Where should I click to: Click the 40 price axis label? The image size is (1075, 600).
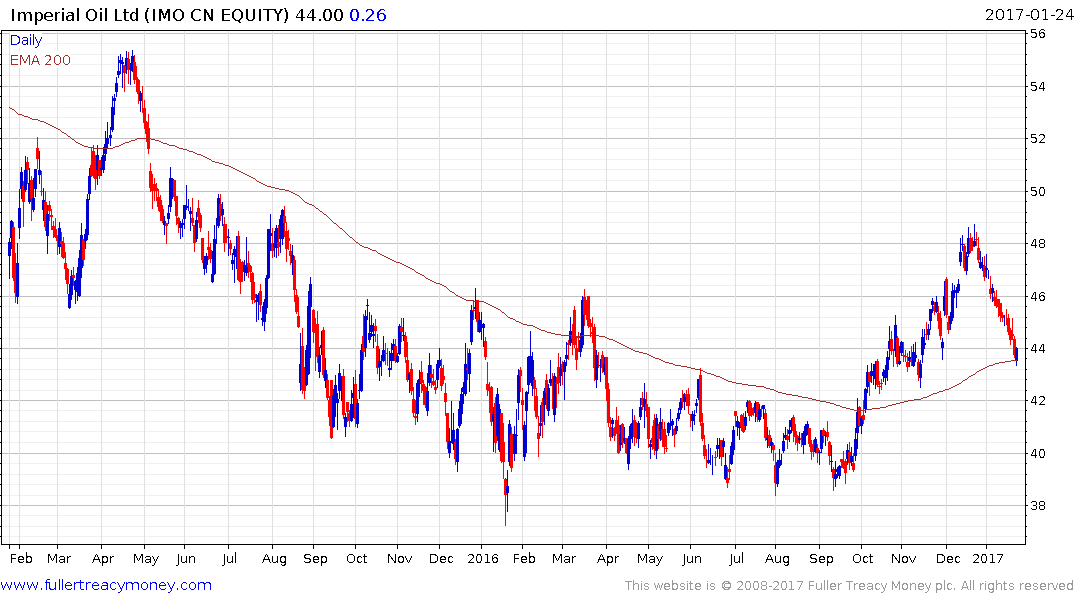click(x=1038, y=453)
